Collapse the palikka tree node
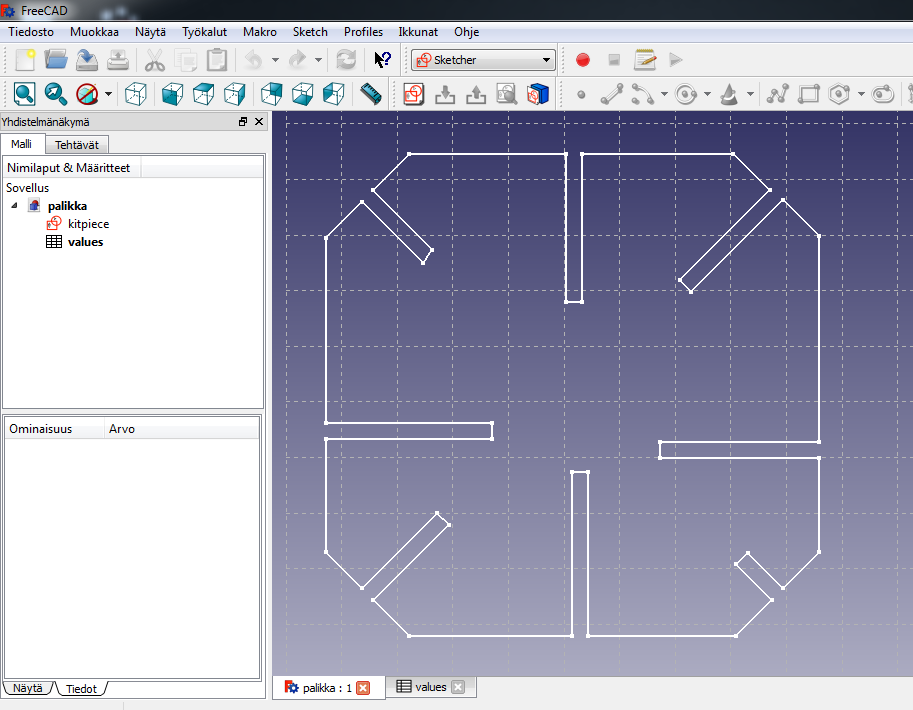 (x=15, y=206)
